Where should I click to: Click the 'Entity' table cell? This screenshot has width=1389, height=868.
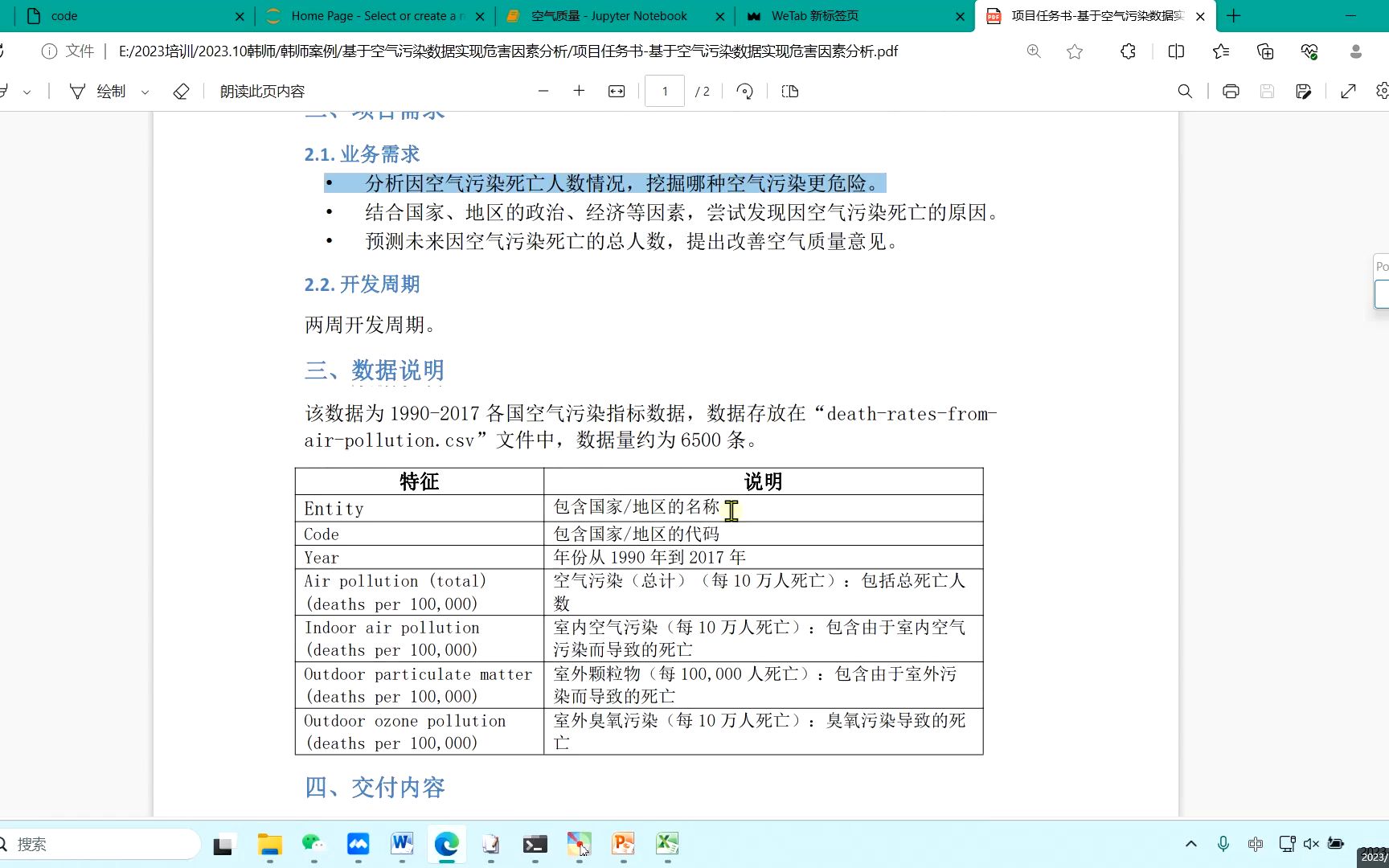(420, 508)
